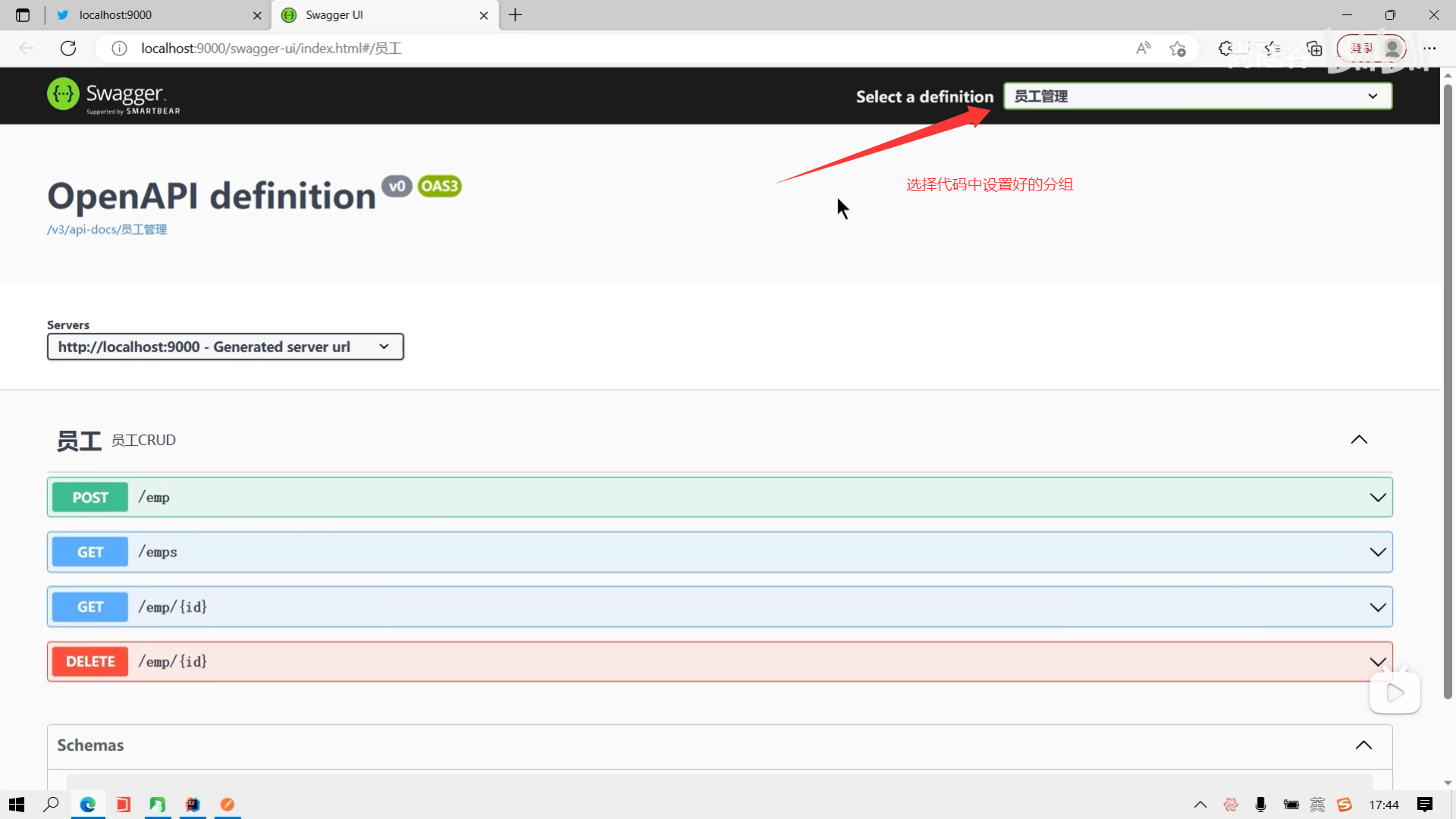
Task: Collapse the Schemas section
Action: pyautogui.click(x=1363, y=745)
